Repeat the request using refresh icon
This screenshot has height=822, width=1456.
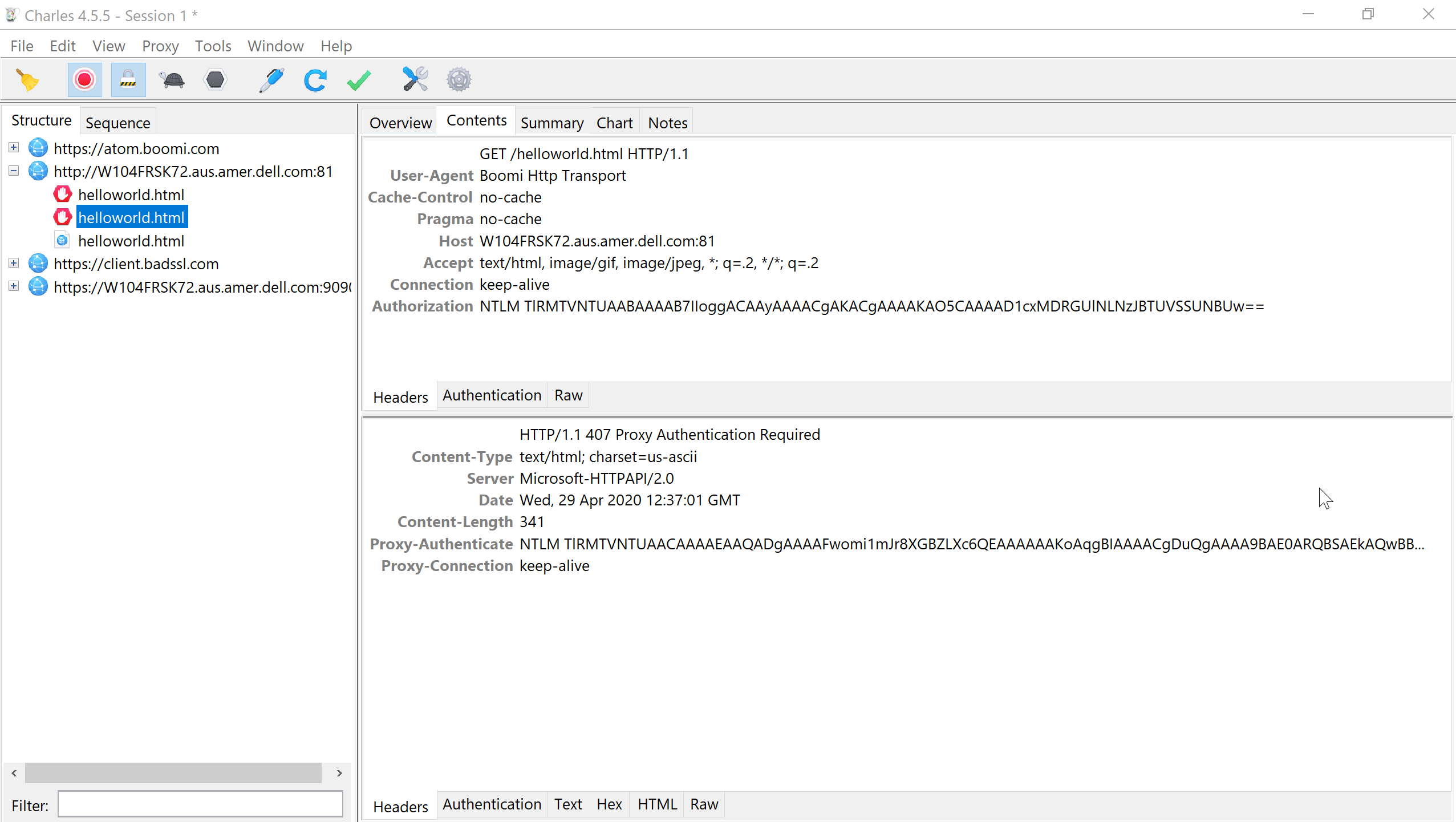coord(315,79)
